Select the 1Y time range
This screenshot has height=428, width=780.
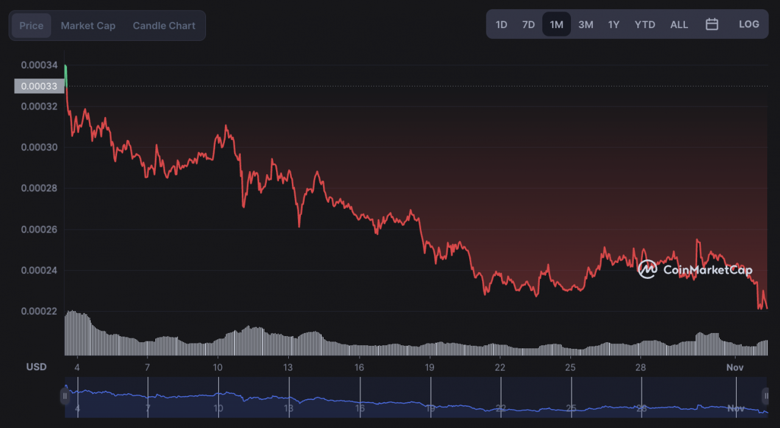point(614,24)
